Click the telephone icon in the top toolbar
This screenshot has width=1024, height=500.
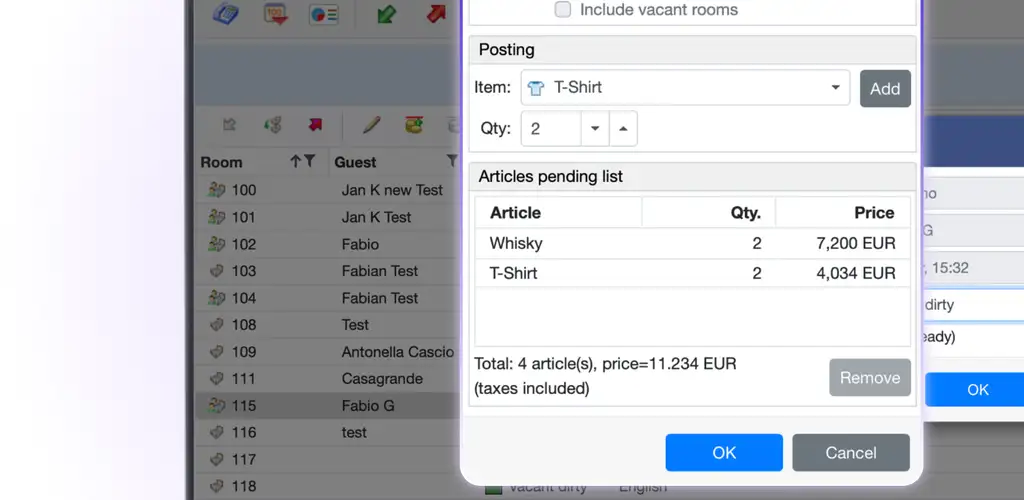(226, 15)
